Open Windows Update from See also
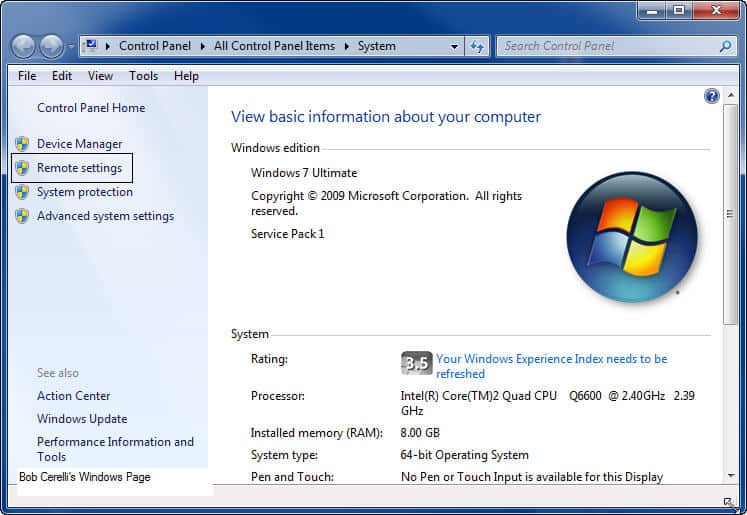747x515 pixels. point(82,419)
